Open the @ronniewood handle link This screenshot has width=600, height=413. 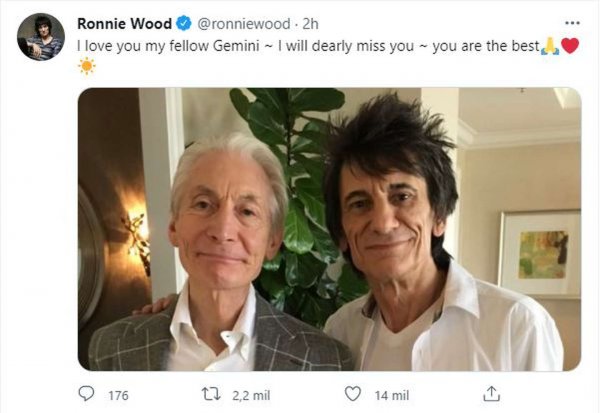point(244,24)
